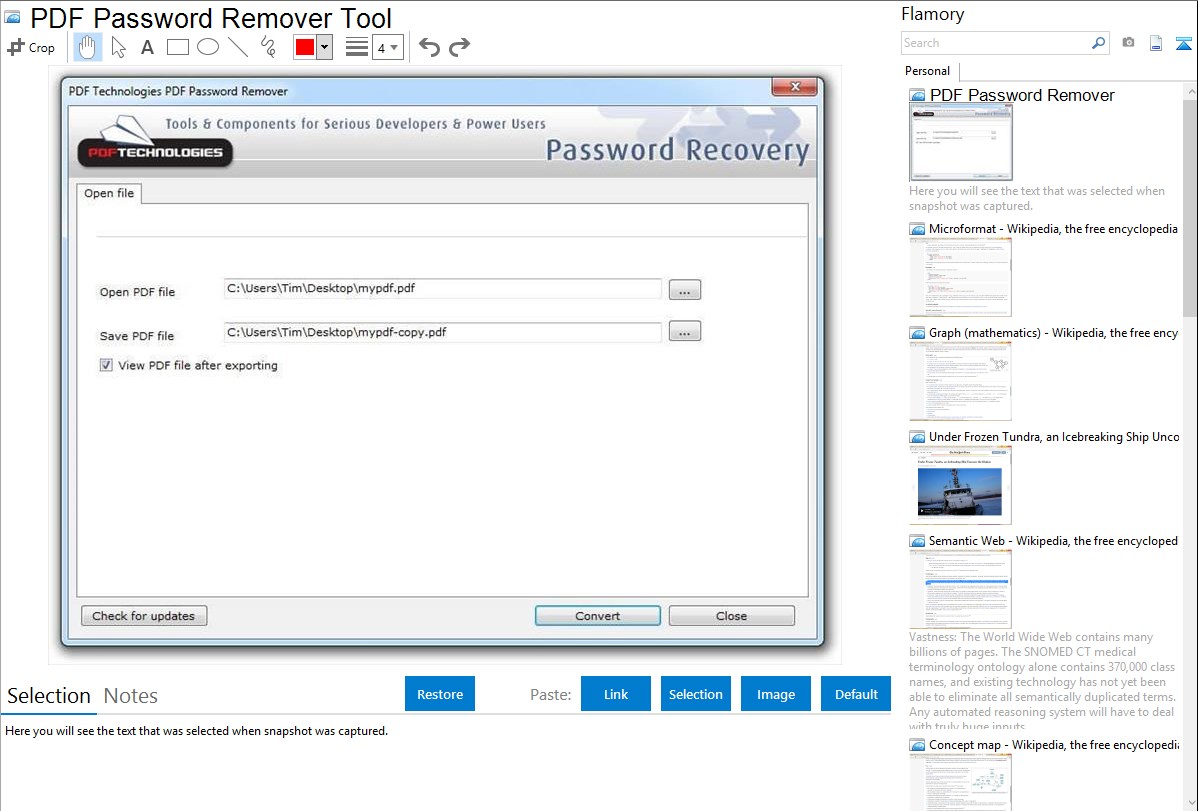The height and width of the screenshot is (811, 1198).
Task: Click the dialog's Close button
Action: point(731,616)
